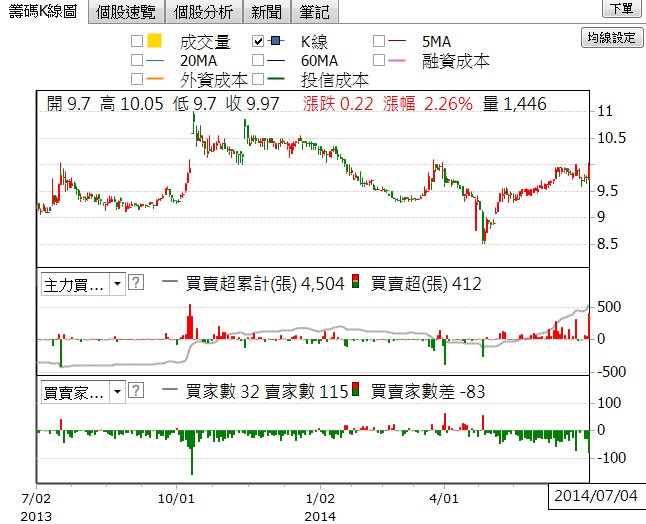
Task: Open the 個股分析 tab
Action: [204, 12]
